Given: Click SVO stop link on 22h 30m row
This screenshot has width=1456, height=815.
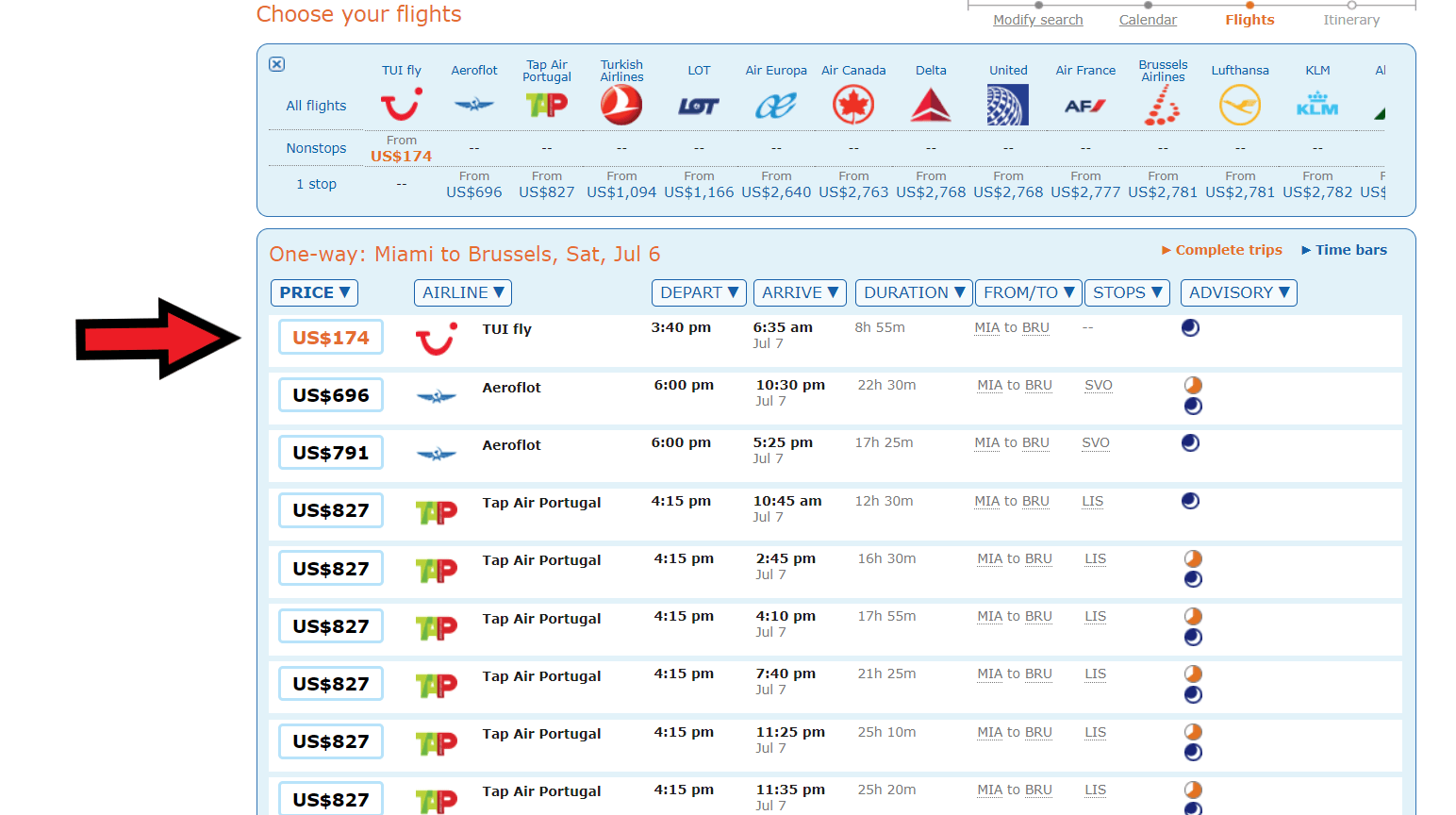Looking at the screenshot, I should point(1099,385).
